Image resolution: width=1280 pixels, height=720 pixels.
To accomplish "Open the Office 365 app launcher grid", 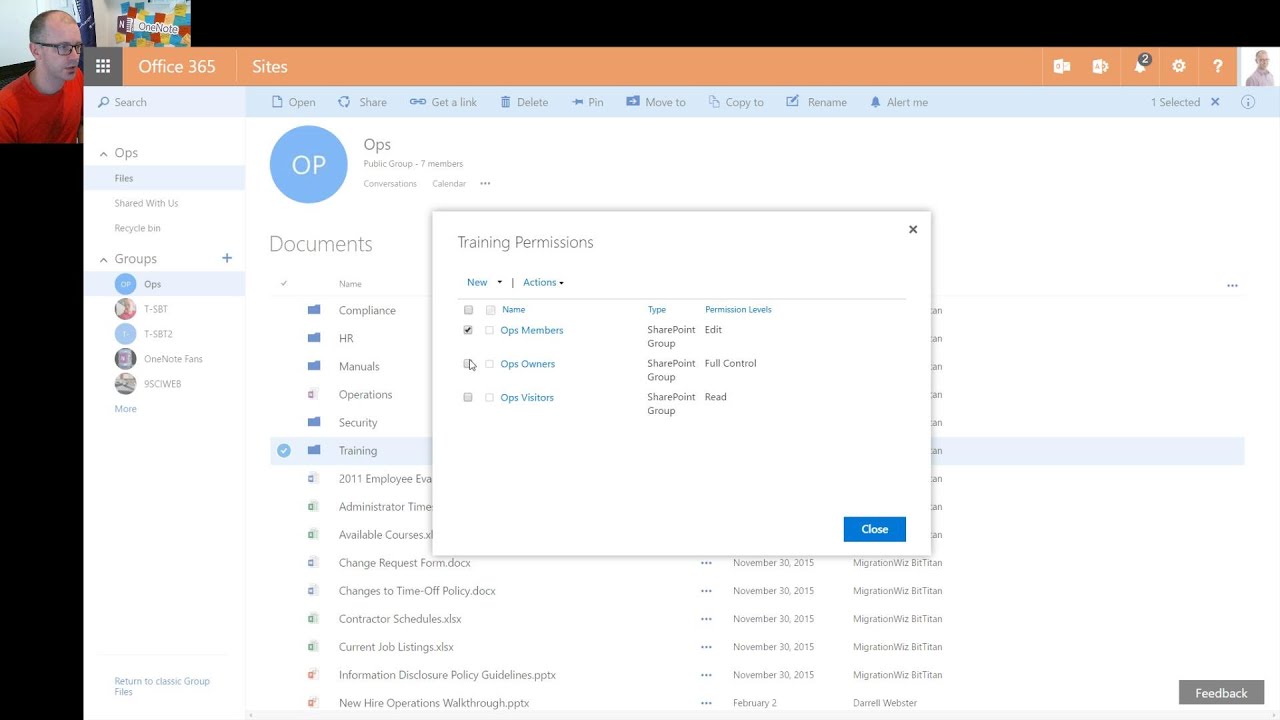I will (103, 67).
